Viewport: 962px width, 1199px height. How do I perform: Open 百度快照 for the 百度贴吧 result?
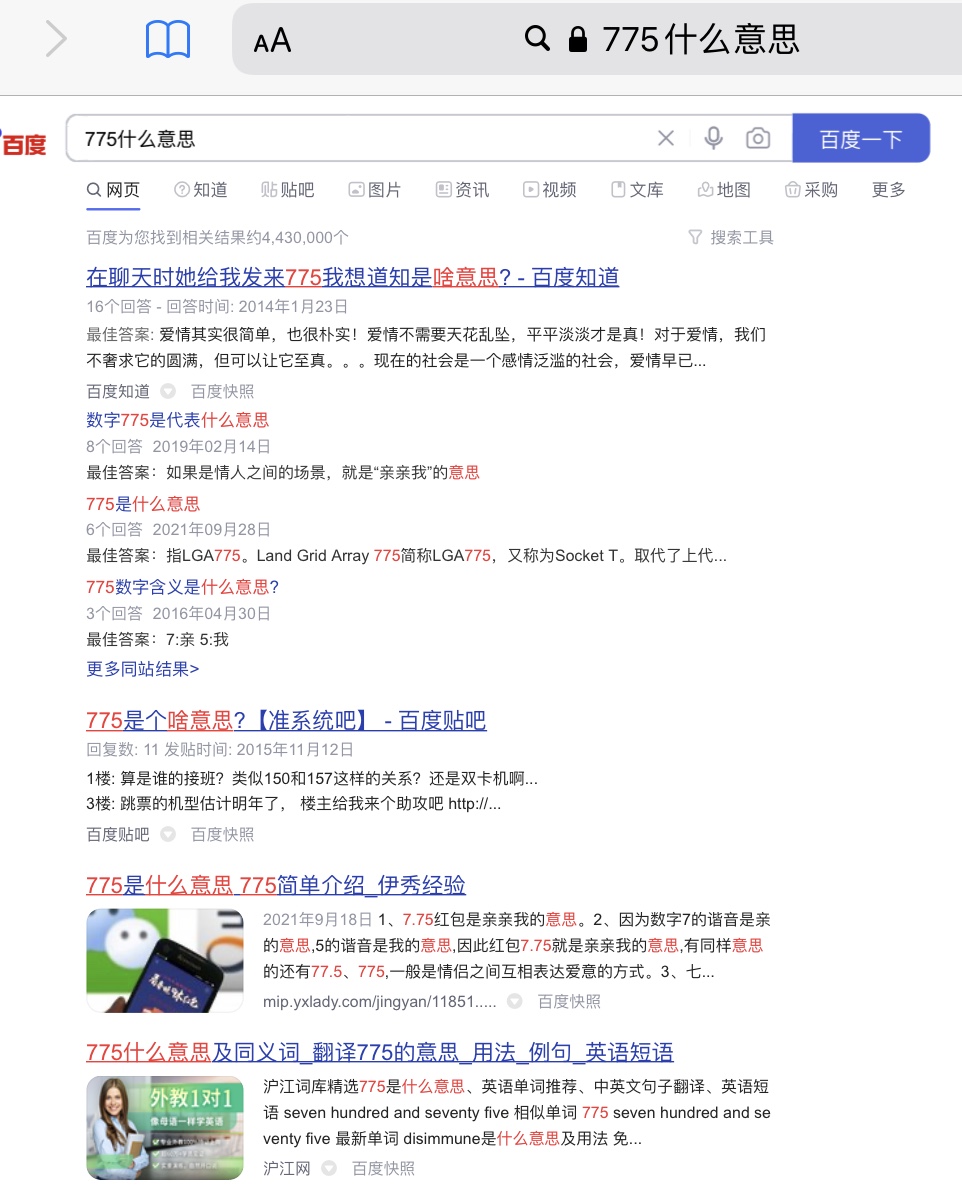click(222, 834)
